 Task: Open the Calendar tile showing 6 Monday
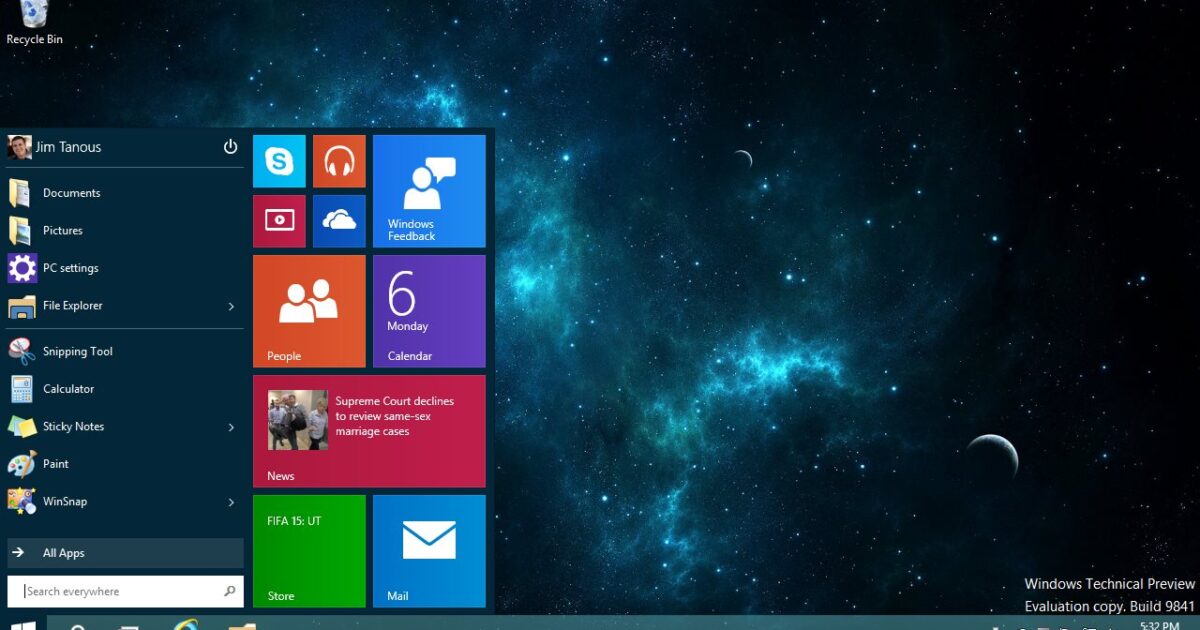tap(429, 311)
